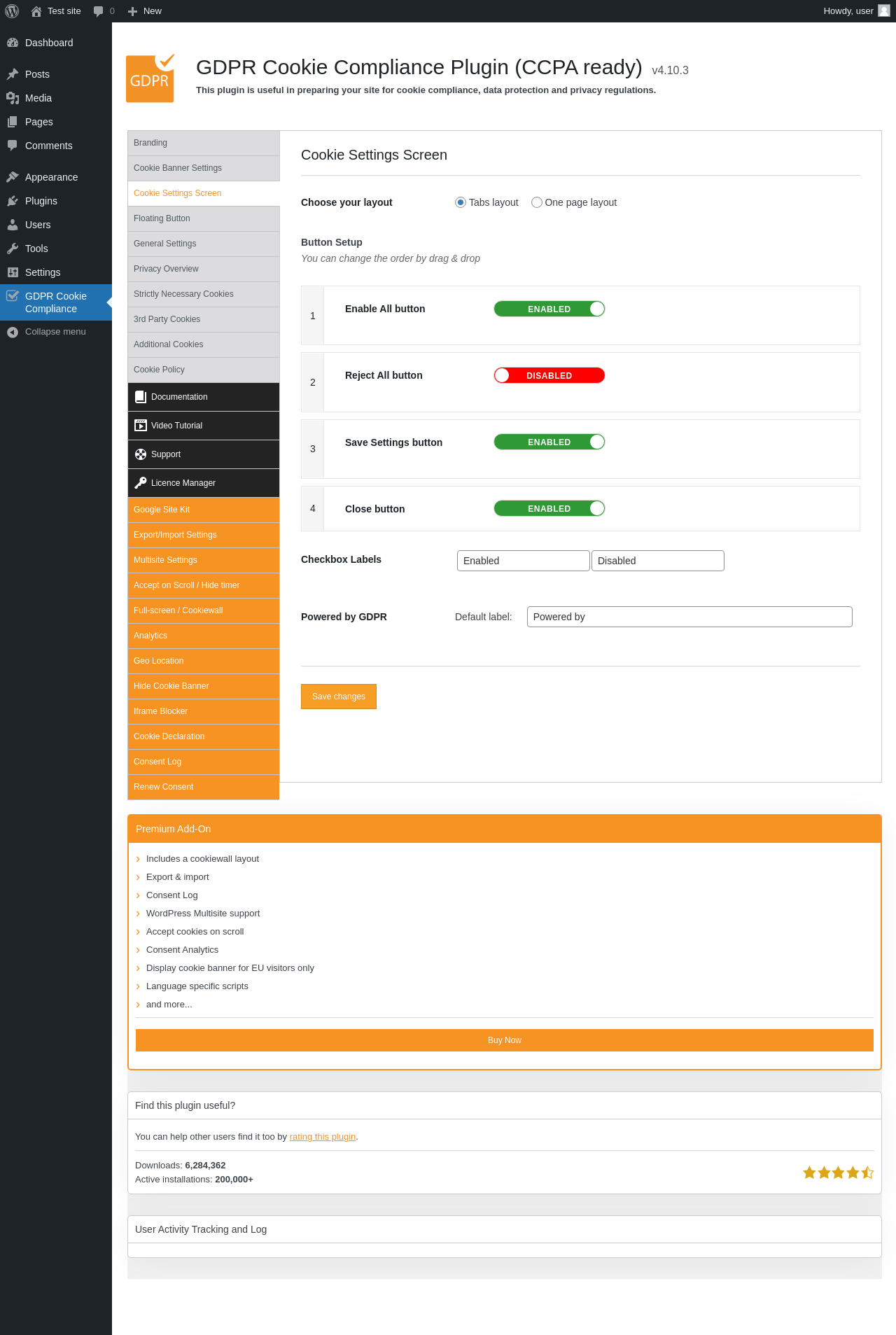
Task: Open the Google Site Kit tab
Action: pyautogui.click(x=204, y=510)
